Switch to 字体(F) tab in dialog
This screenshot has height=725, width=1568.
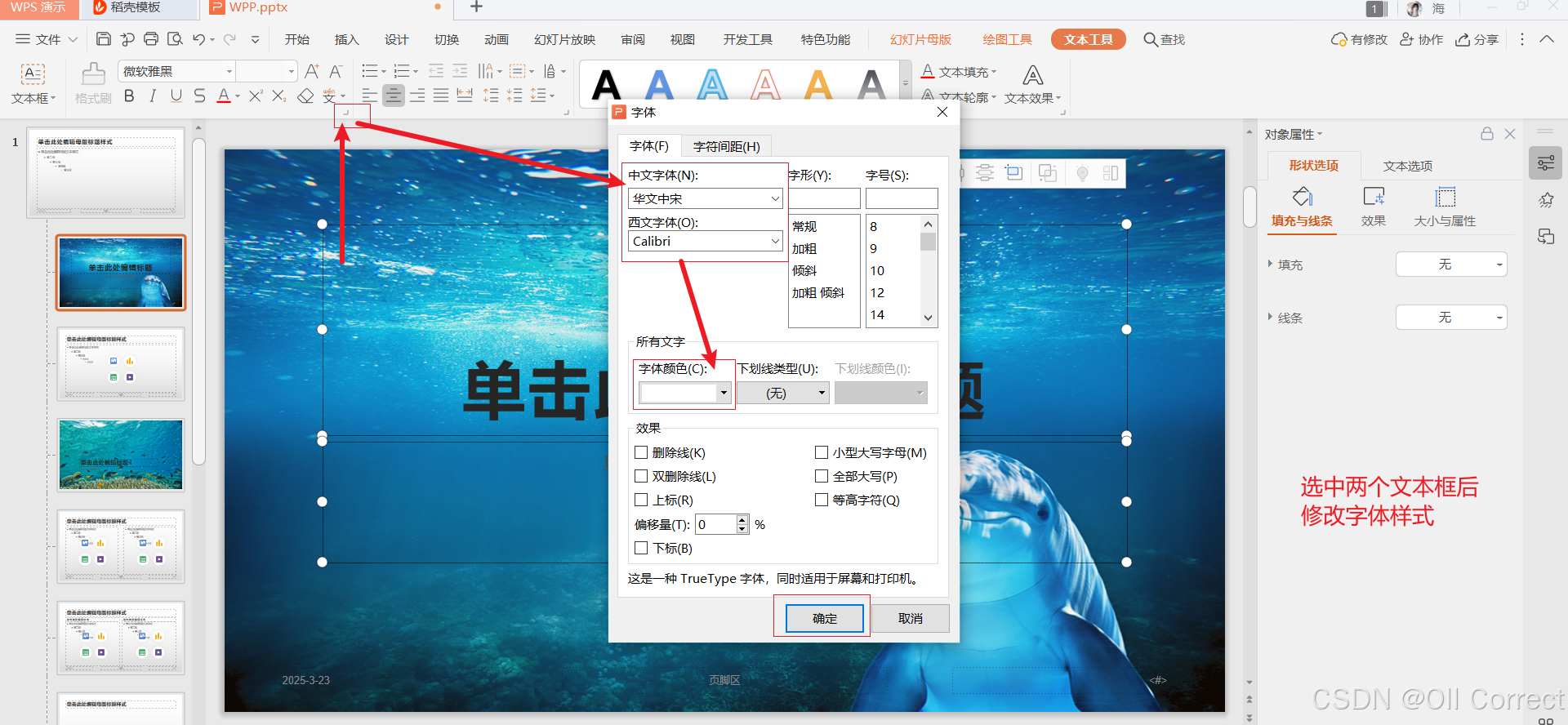click(x=649, y=146)
